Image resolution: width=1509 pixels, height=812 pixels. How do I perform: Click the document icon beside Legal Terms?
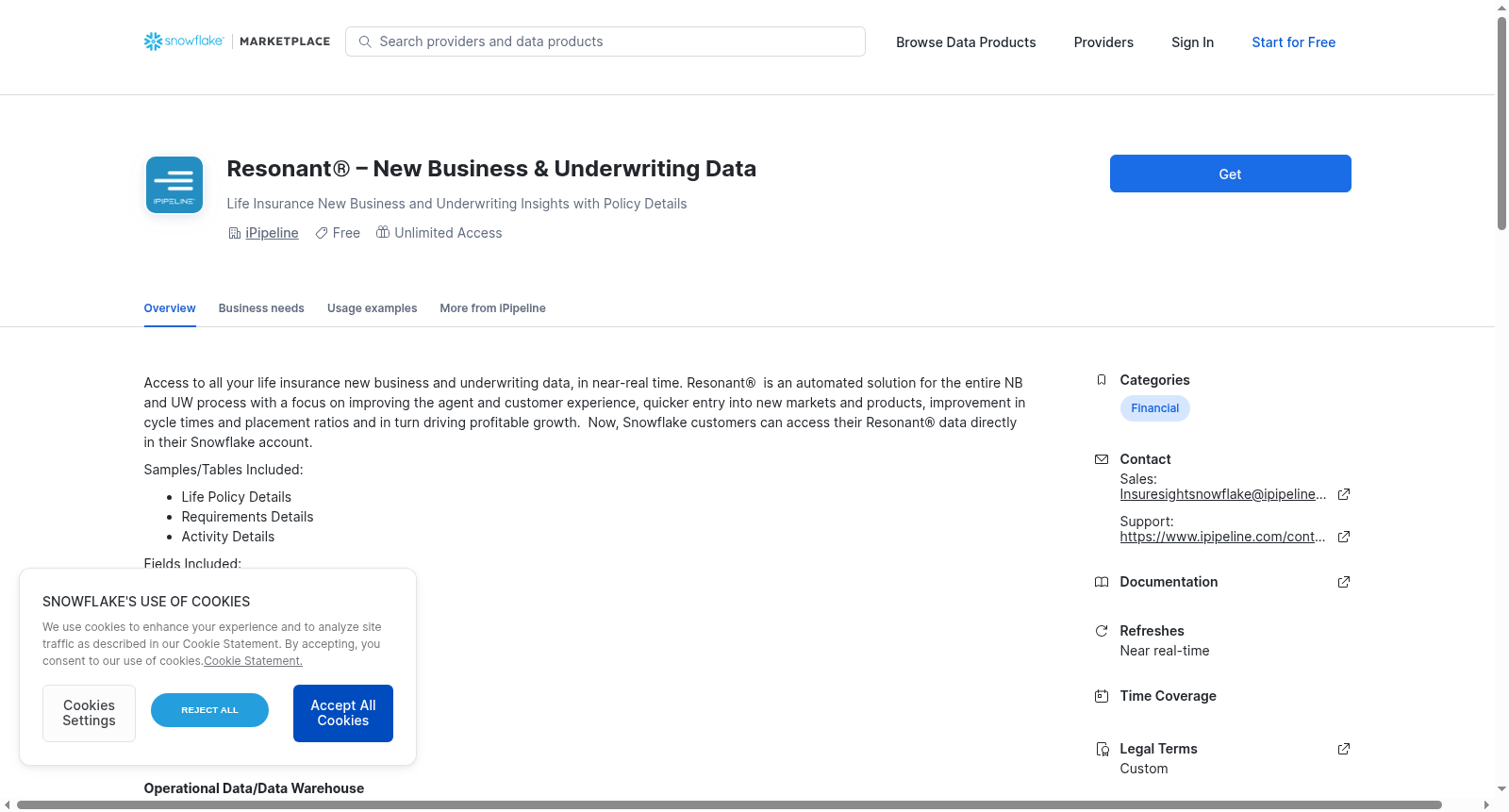click(1102, 749)
